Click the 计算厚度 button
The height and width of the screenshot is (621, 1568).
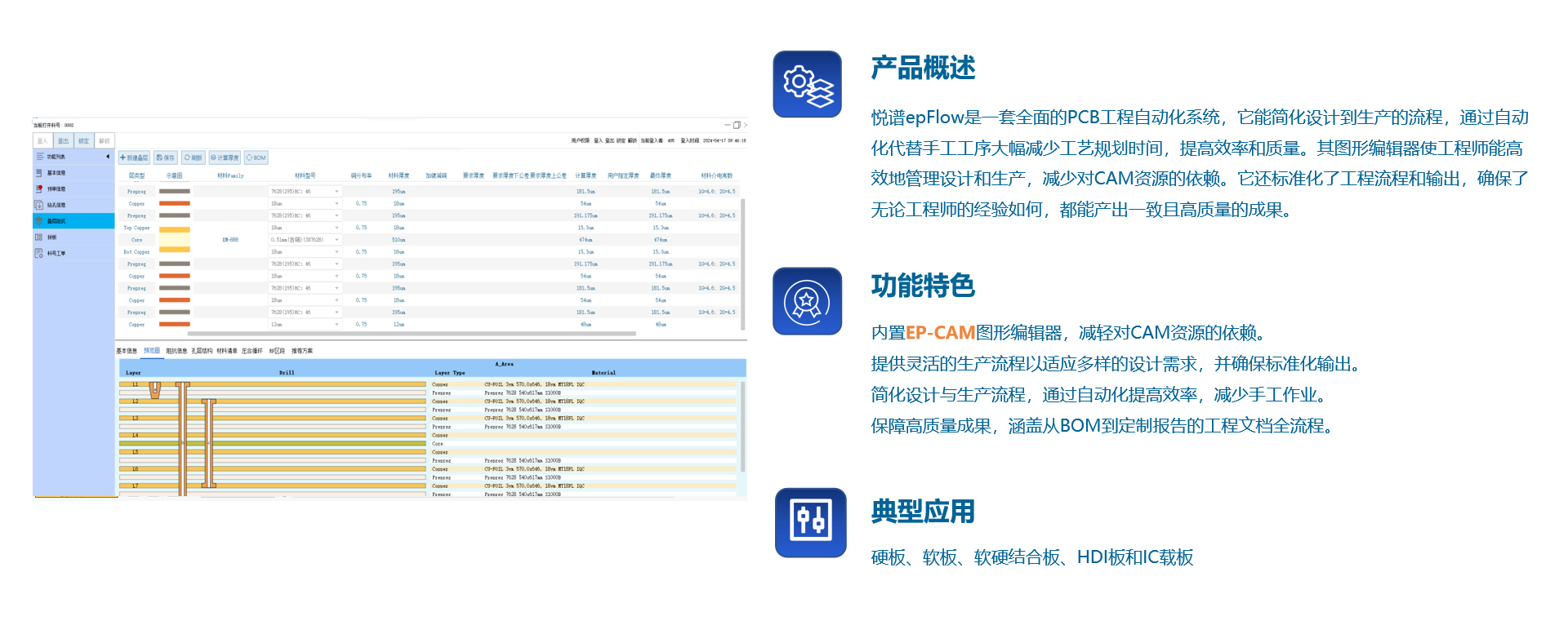[225, 157]
